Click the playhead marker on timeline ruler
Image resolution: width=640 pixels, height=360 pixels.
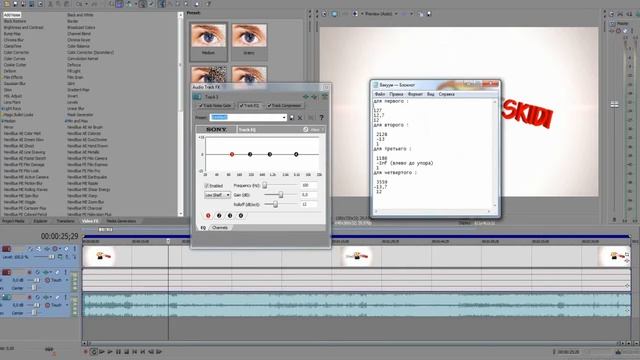coord(168,241)
